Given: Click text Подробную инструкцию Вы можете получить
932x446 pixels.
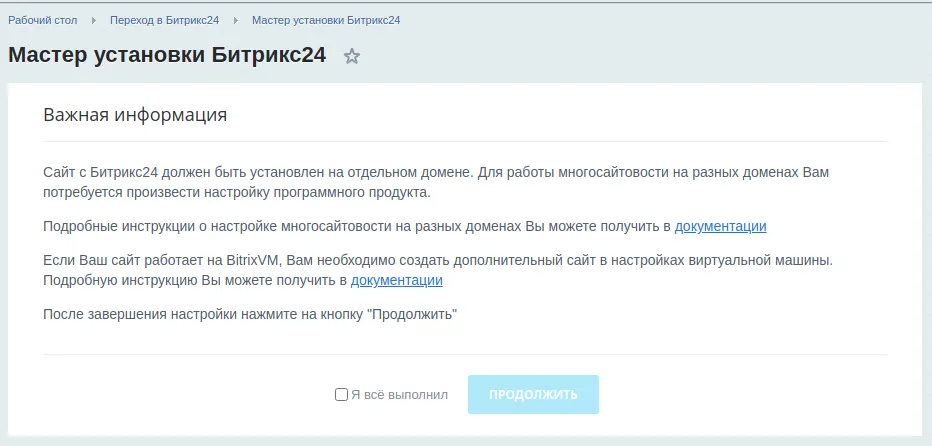Looking at the screenshot, I should [195, 280].
